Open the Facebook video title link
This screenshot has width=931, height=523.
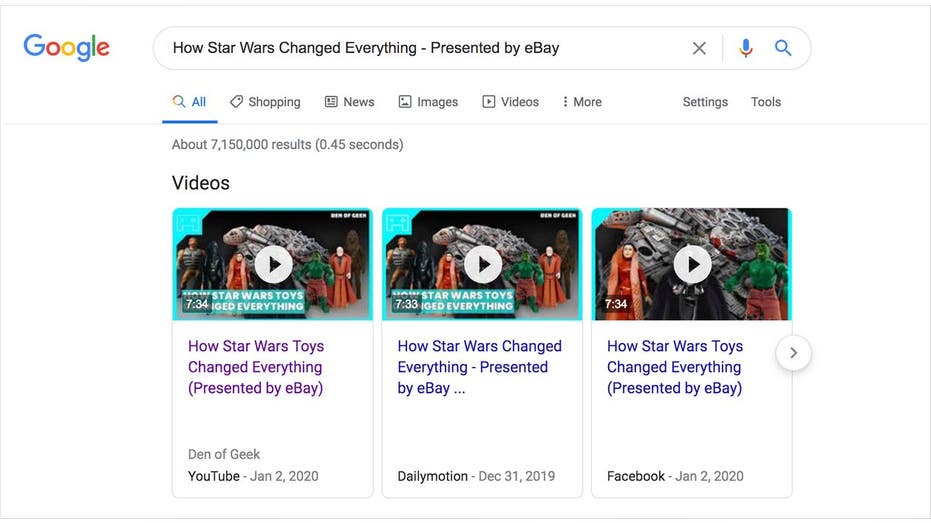[674, 367]
